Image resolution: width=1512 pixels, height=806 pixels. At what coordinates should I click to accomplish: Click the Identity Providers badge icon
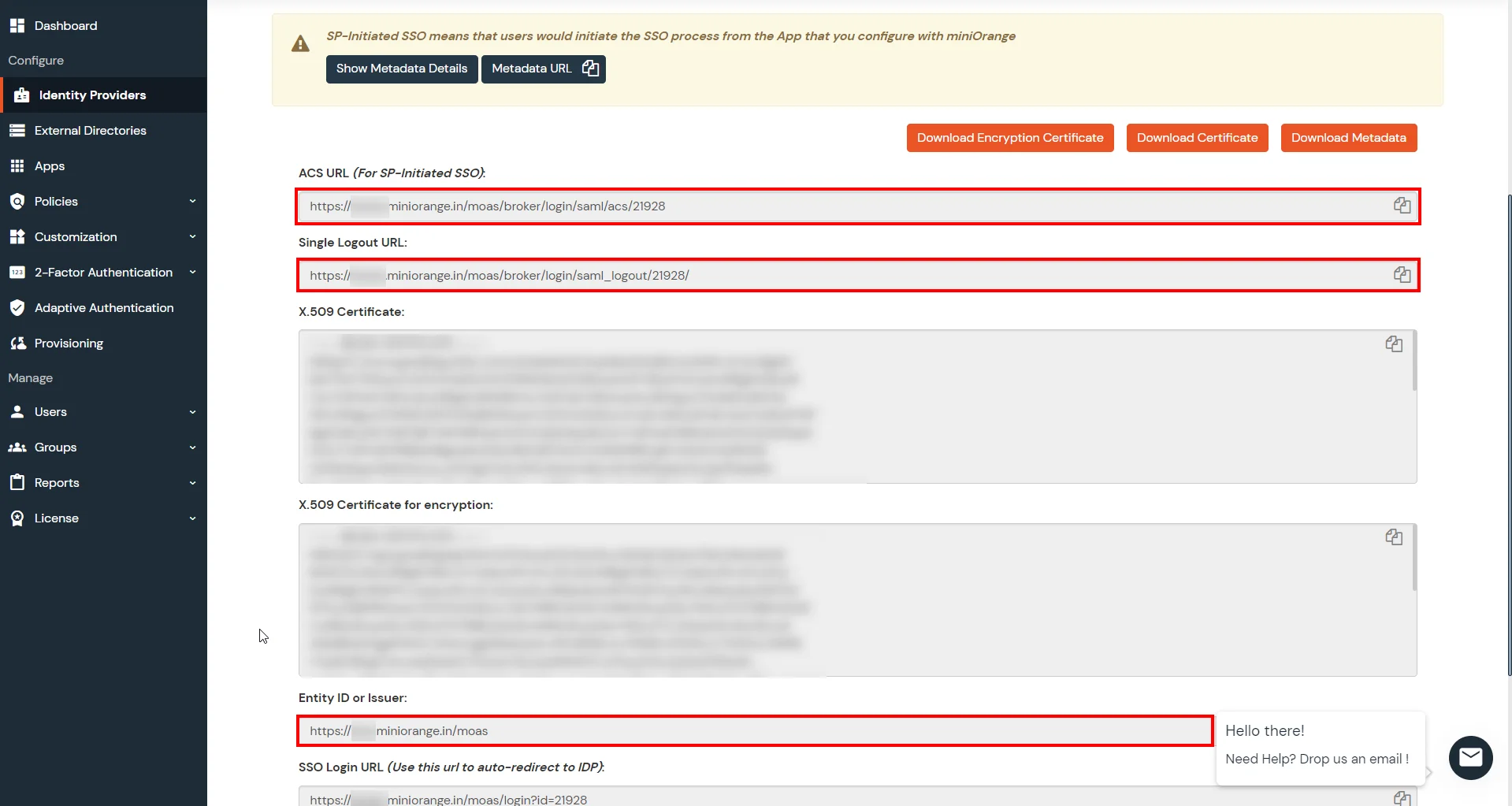pos(21,95)
